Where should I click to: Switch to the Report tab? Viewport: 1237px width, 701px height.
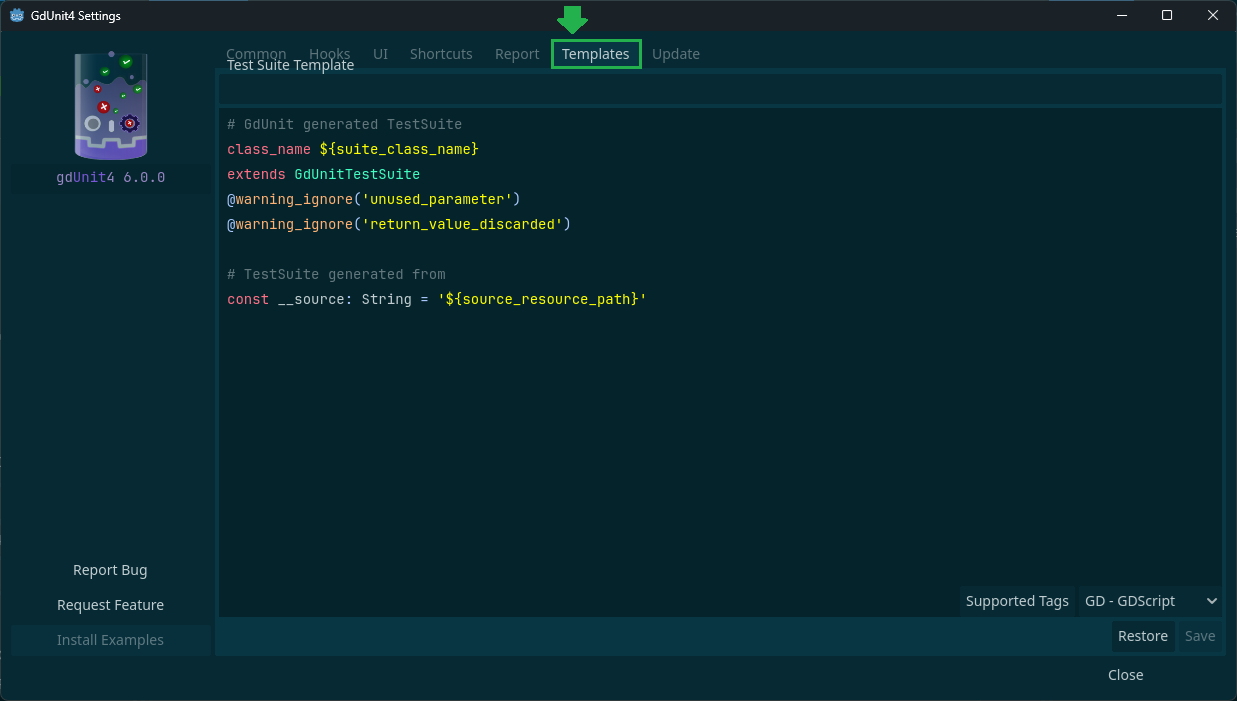[517, 54]
